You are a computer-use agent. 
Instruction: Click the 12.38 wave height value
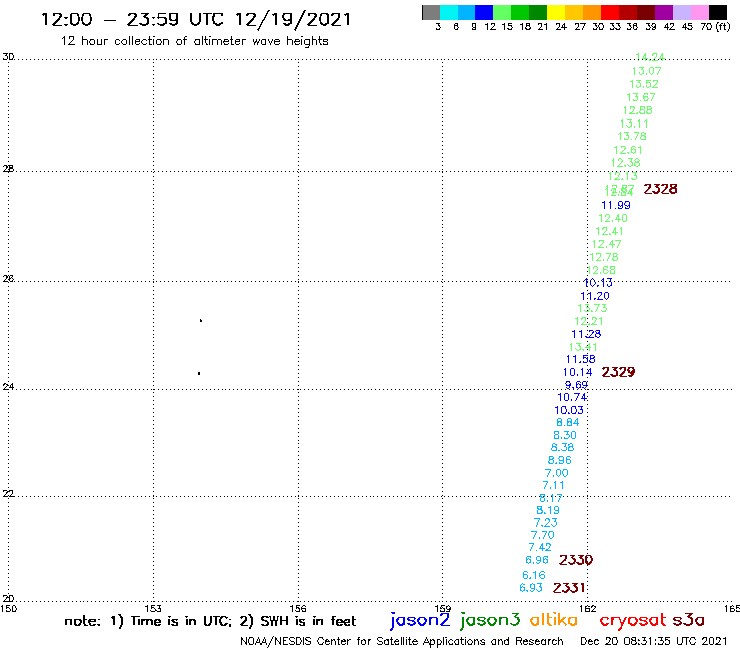click(x=625, y=163)
